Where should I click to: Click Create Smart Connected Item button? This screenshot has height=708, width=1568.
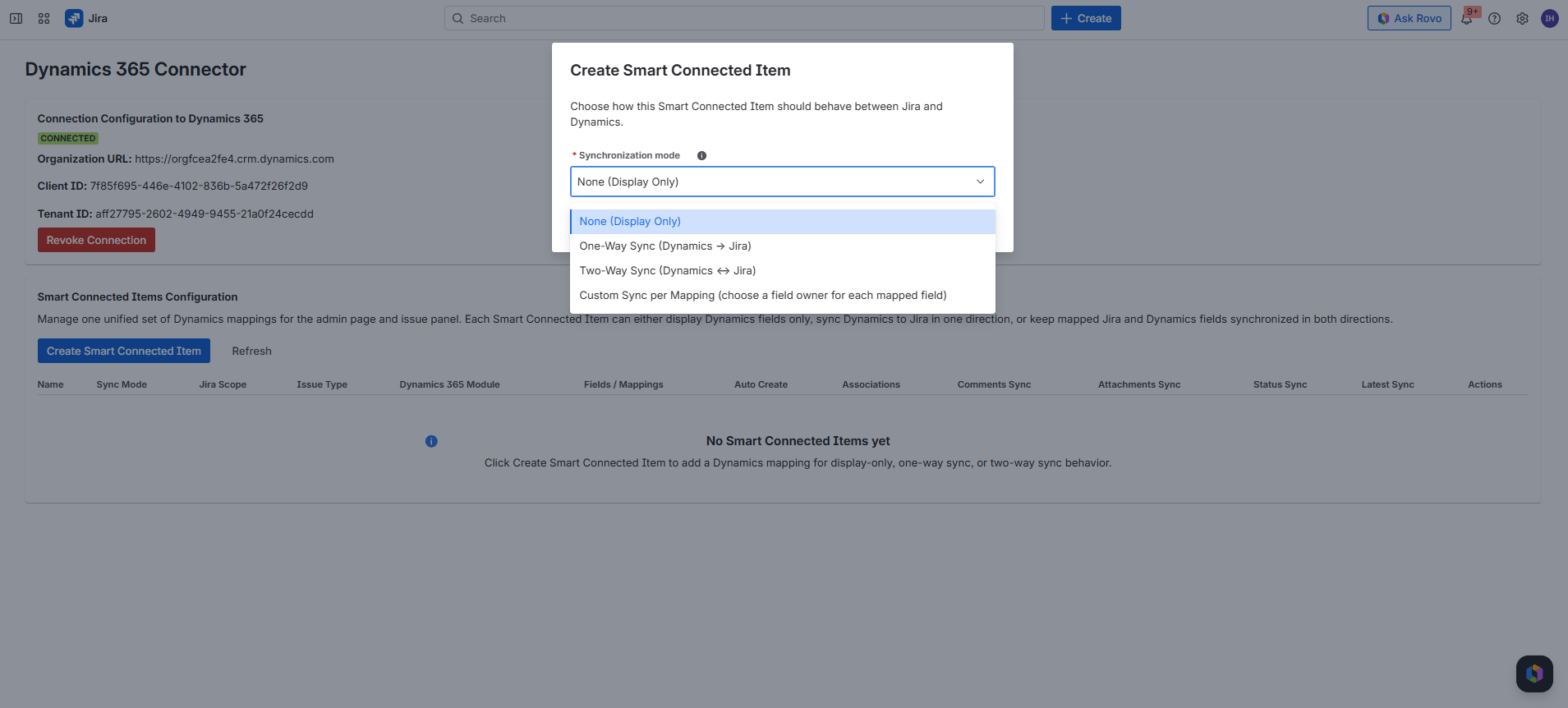point(124,351)
